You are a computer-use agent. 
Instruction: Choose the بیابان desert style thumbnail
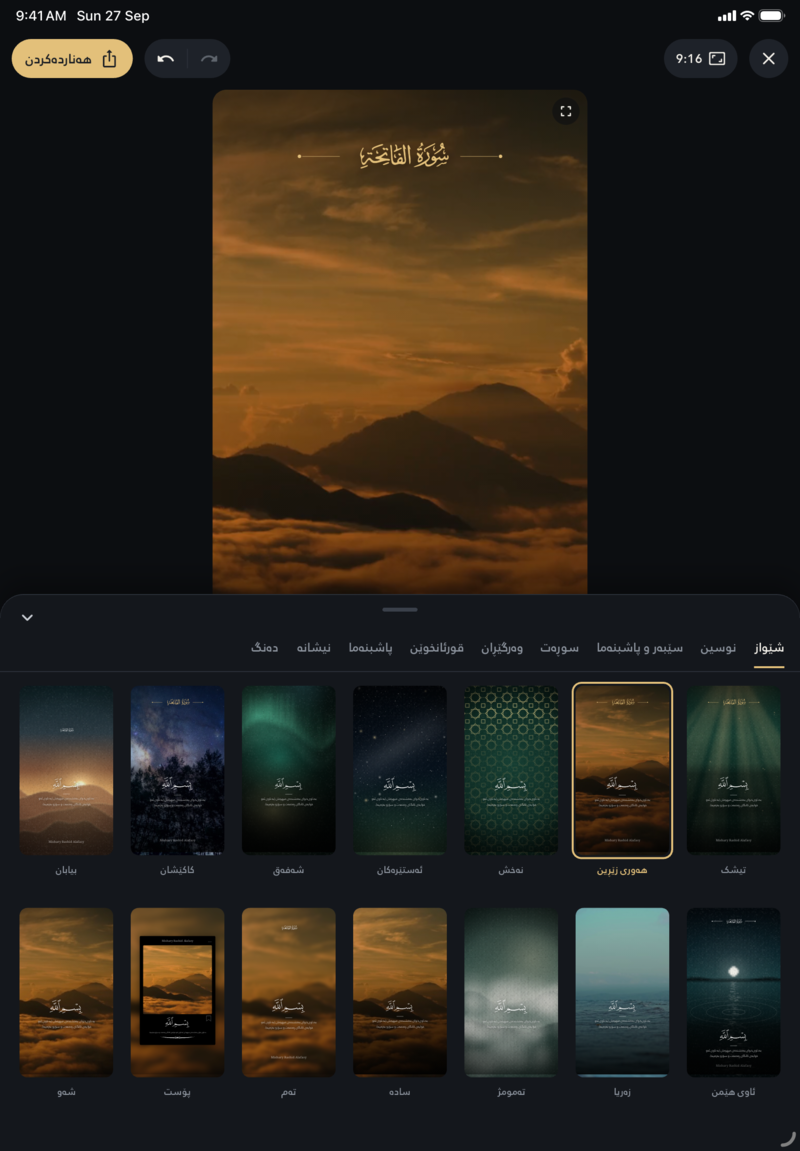[x=66, y=770]
